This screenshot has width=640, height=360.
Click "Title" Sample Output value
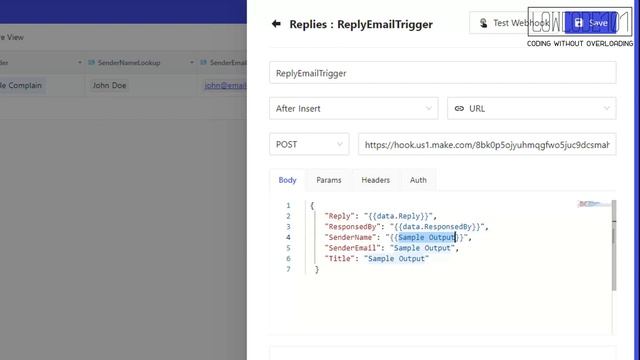(x=396, y=259)
